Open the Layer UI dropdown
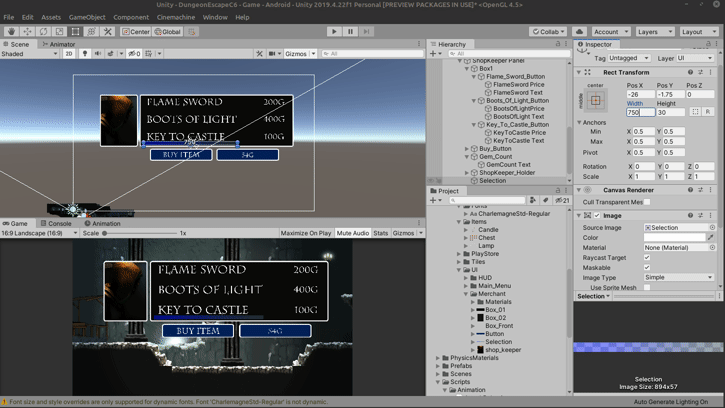 (694, 58)
